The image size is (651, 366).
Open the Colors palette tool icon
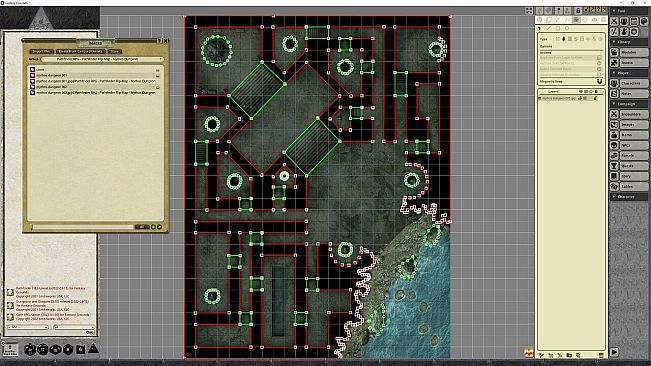644,21
